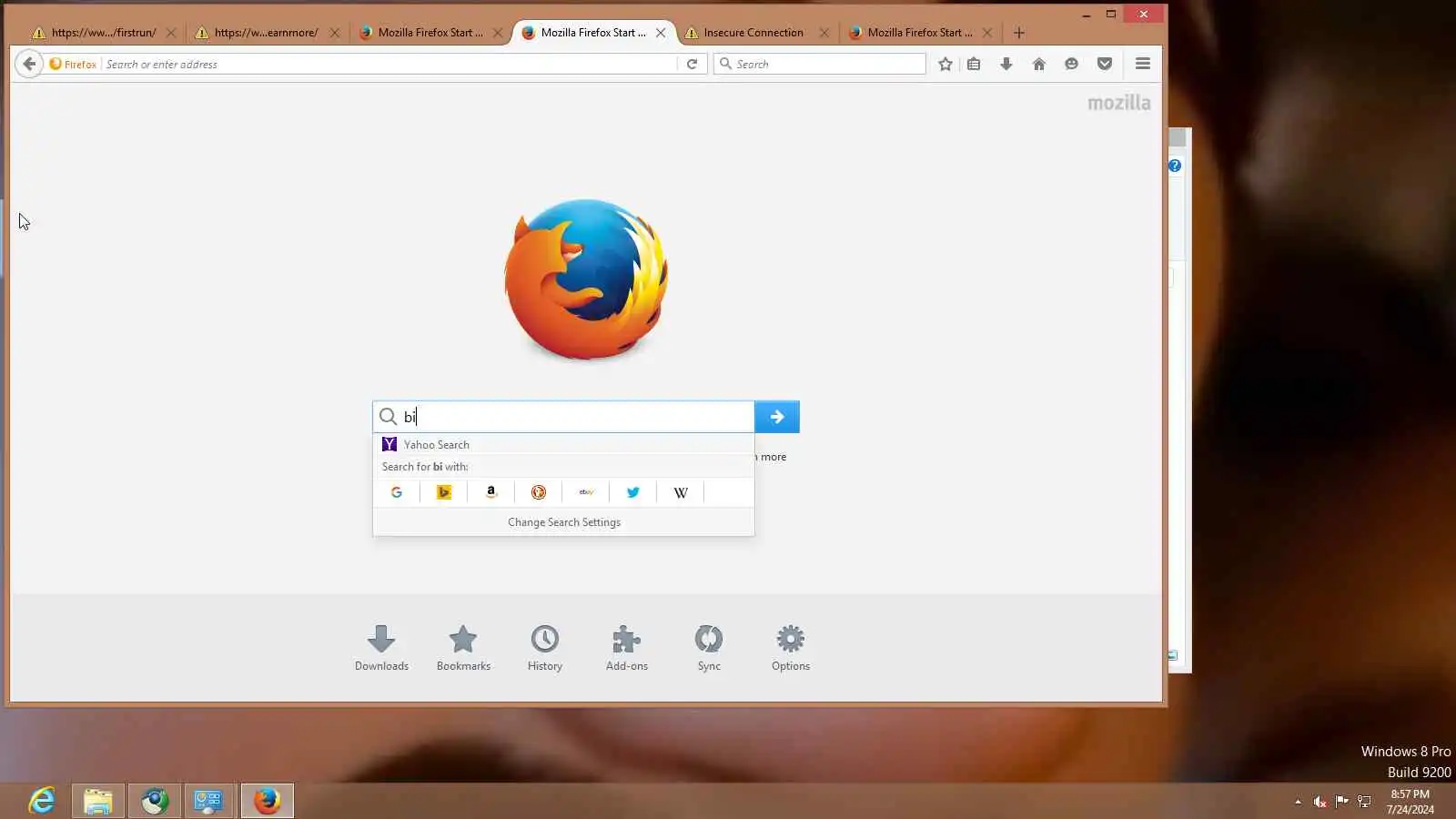The height and width of the screenshot is (819, 1456).
Task: Click the start page search field containing bi
Action: (x=563, y=417)
